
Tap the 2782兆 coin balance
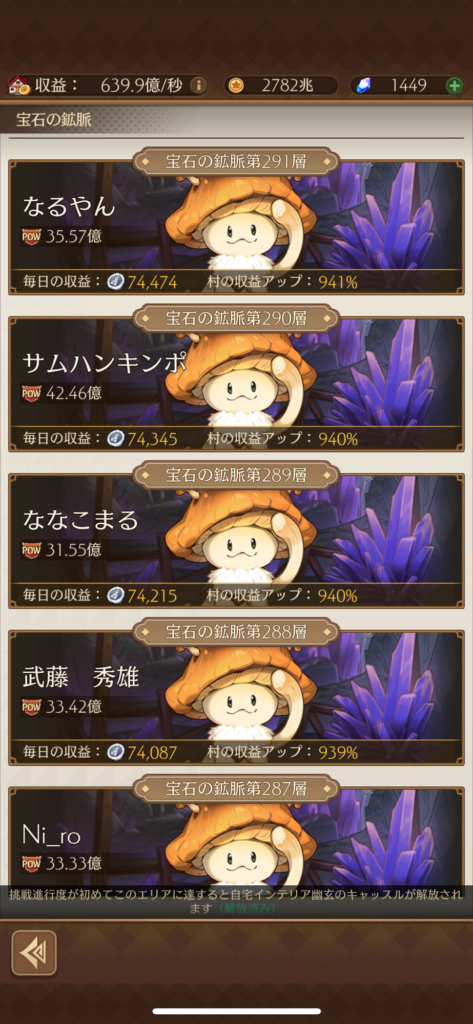289,85
